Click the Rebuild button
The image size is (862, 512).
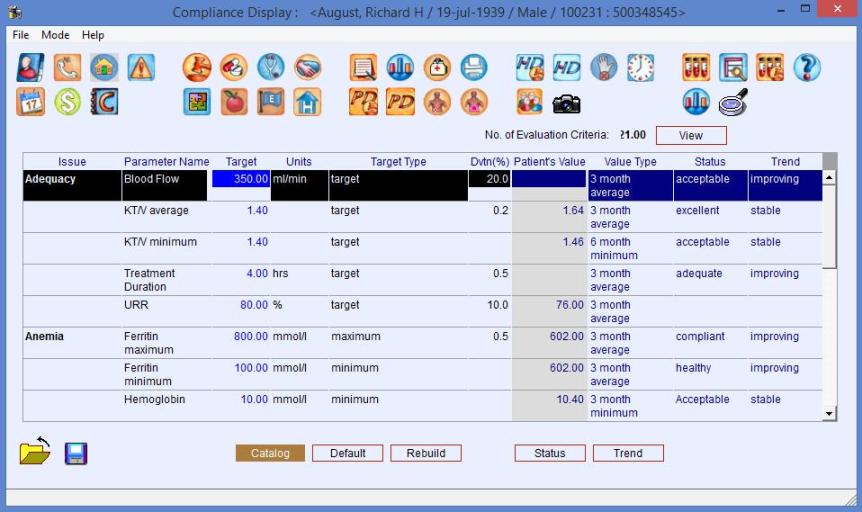coord(426,453)
